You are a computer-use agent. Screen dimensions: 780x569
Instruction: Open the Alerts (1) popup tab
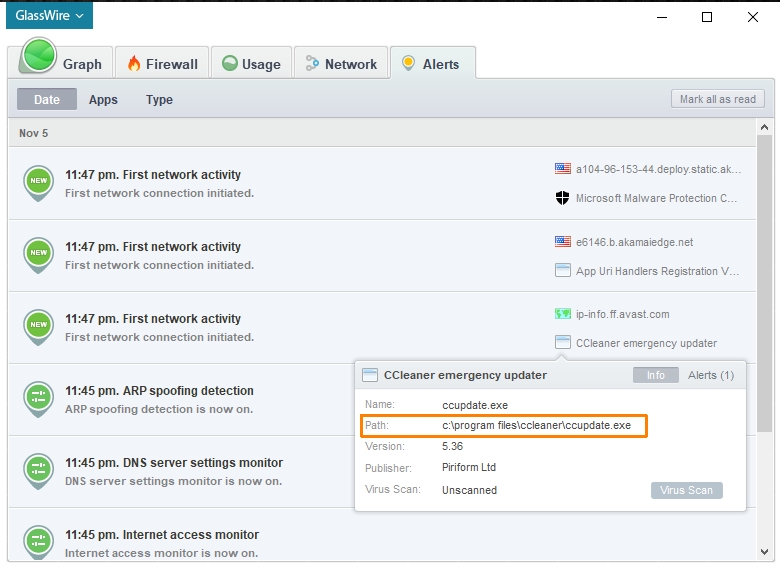(x=711, y=375)
